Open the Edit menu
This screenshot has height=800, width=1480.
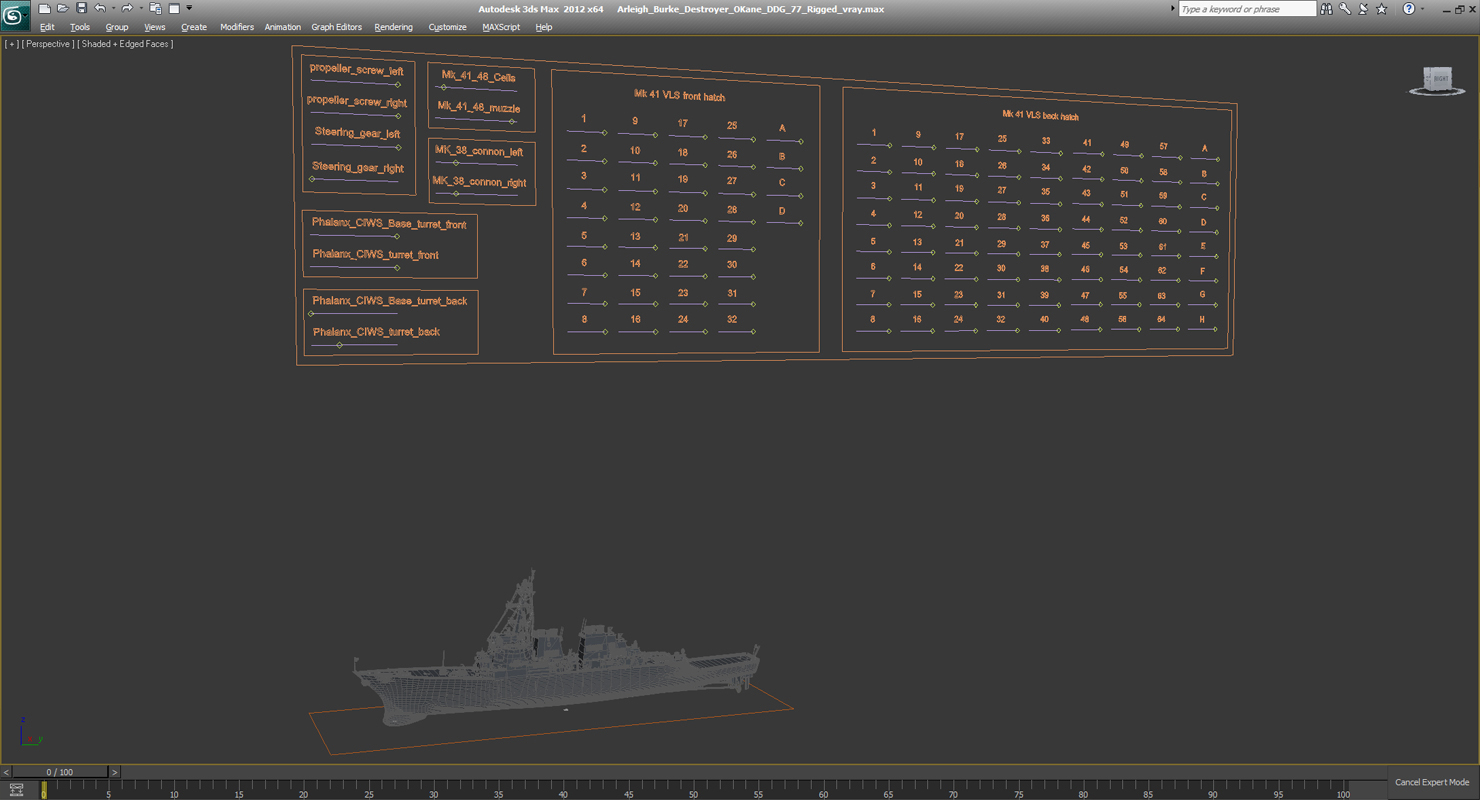click(x=47, y=27)
